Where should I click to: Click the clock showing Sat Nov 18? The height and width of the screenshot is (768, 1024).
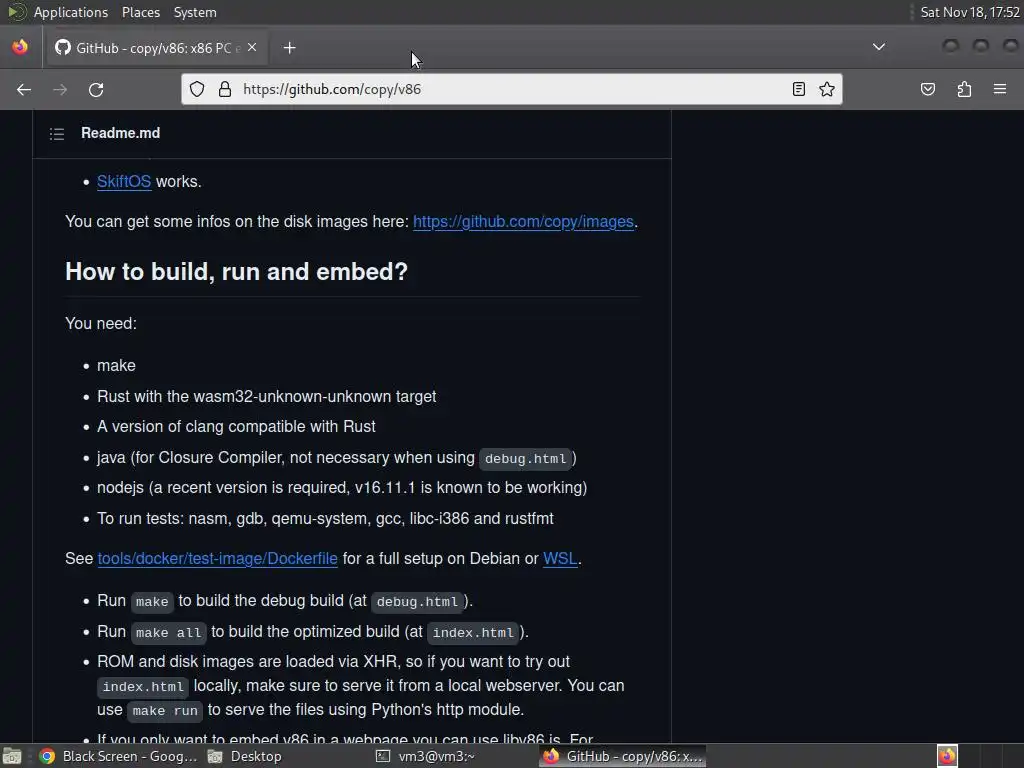pyautogui.click(x=969, y=12)
